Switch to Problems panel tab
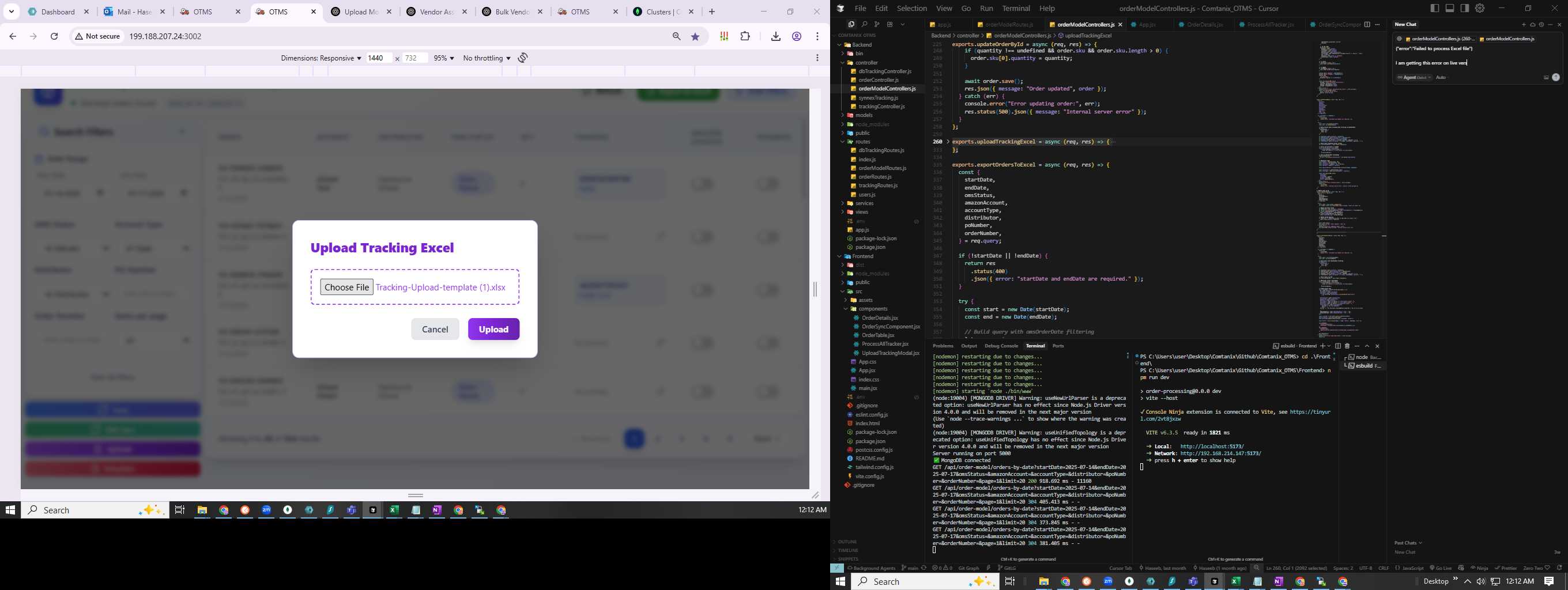This screenshot has width=1568, height=590. pyautogui.click(x=943, y=346)
